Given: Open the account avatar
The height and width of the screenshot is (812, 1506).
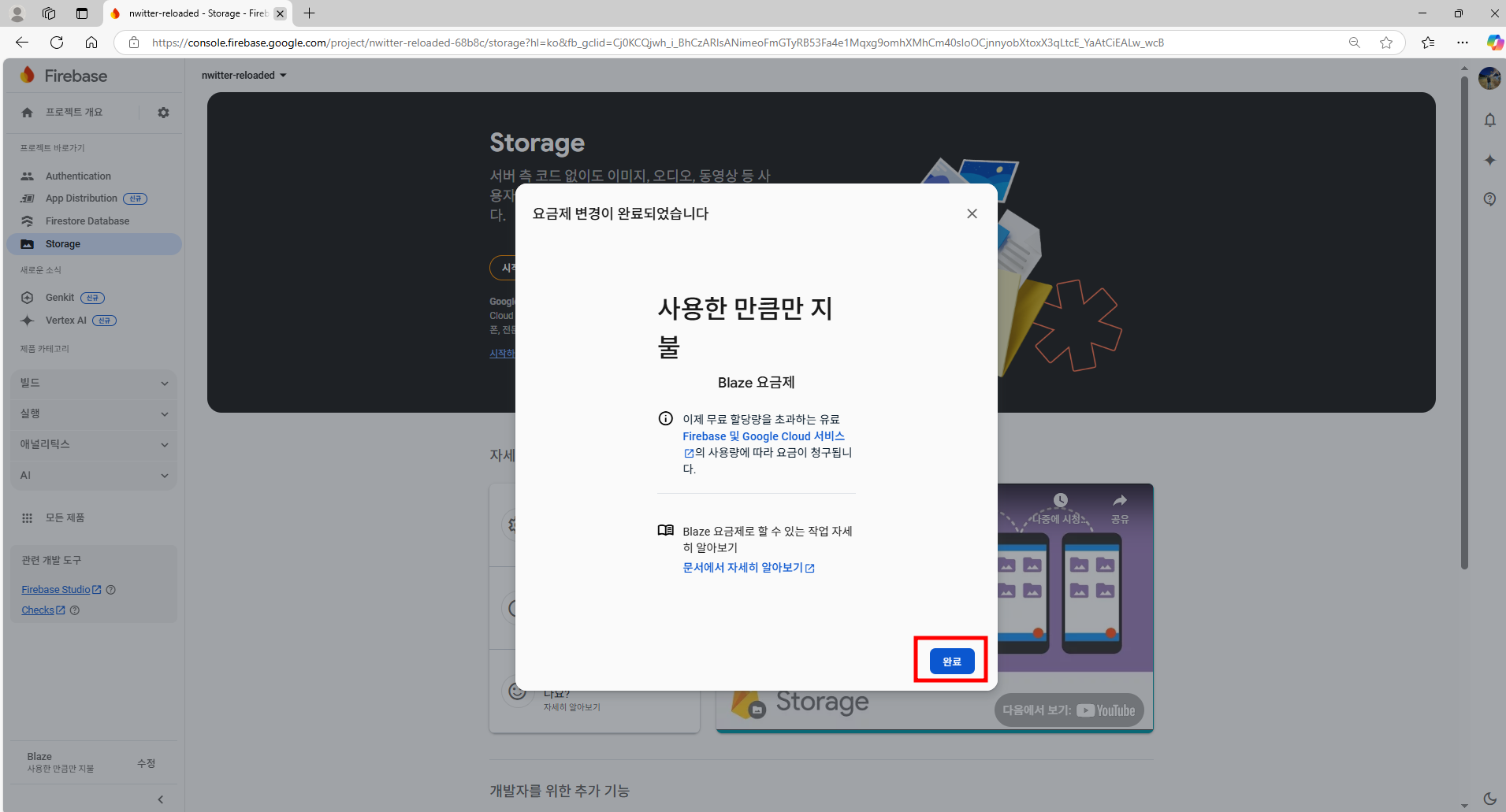Looking at the screenshot, I should (x=1489, y=78).
